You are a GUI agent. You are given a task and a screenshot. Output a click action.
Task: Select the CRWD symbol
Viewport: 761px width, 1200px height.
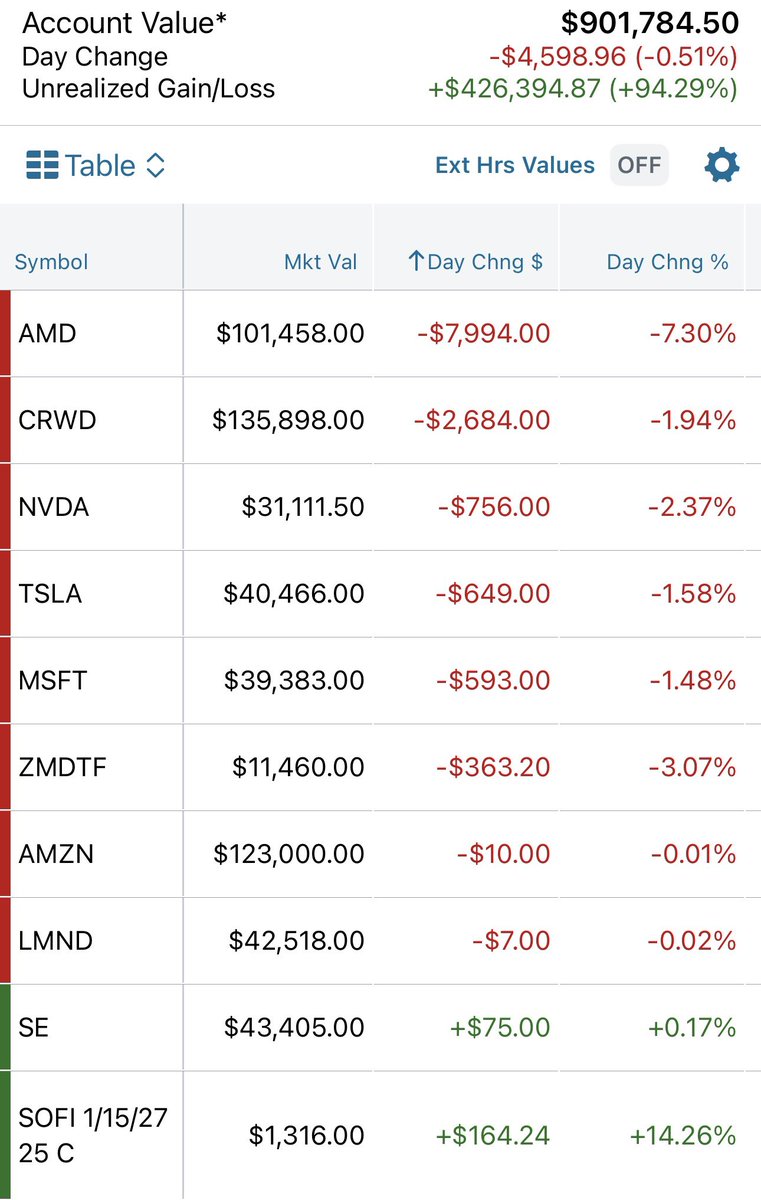pos(57,420)
